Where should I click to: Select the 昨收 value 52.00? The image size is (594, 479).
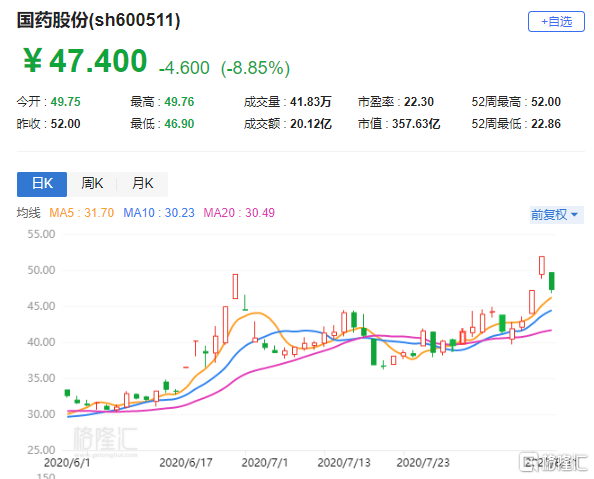tap(66, 124)
